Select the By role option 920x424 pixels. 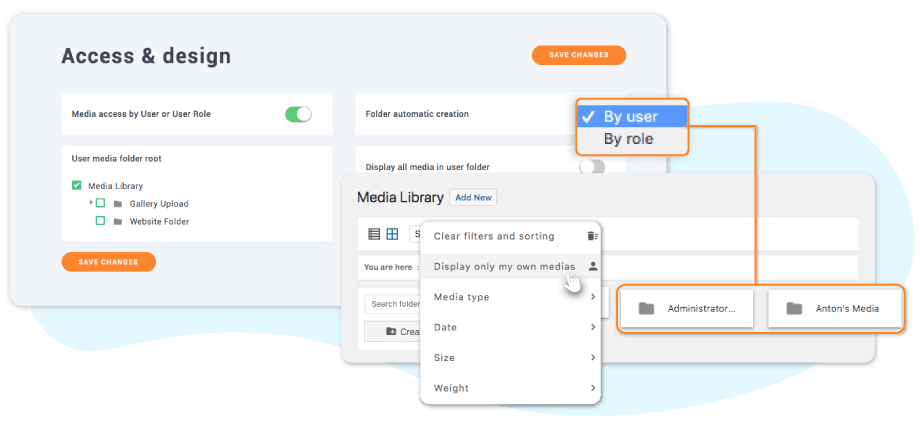(628, 139)
